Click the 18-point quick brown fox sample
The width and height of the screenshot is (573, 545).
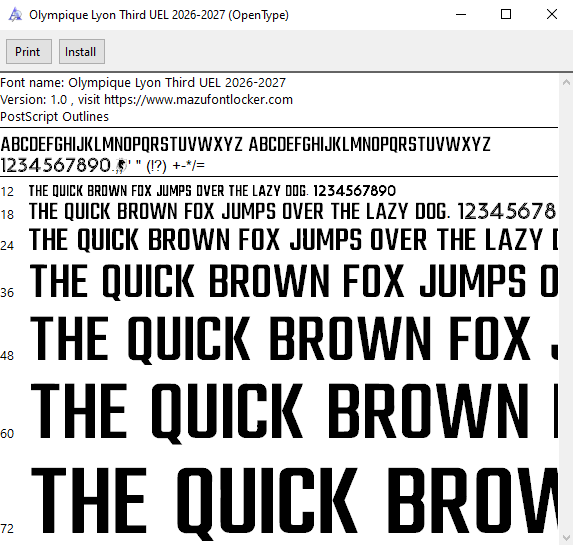pyautogui.click(x=293, y=212)
